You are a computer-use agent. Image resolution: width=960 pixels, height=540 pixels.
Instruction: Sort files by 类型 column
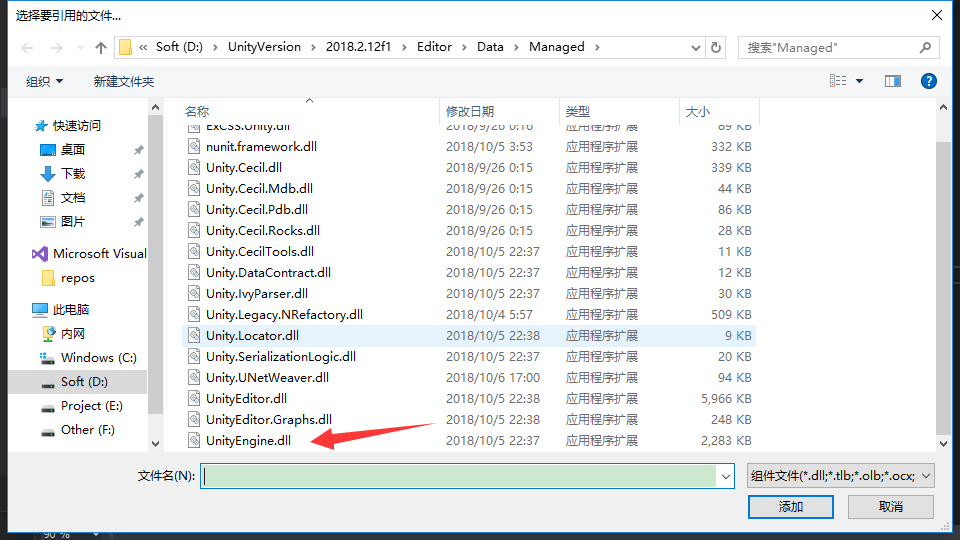coord(577,111)
